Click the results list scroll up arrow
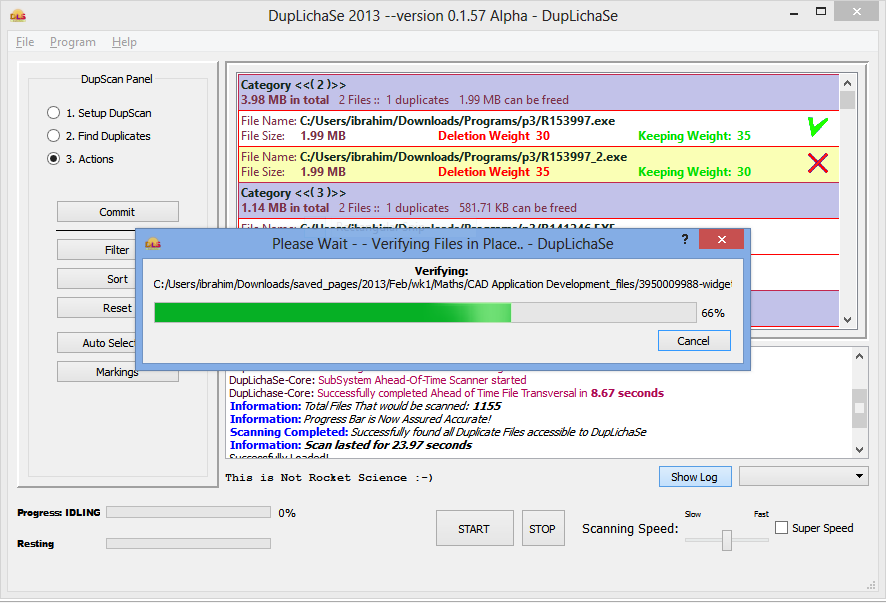The image size is (886, 603). 847,83
